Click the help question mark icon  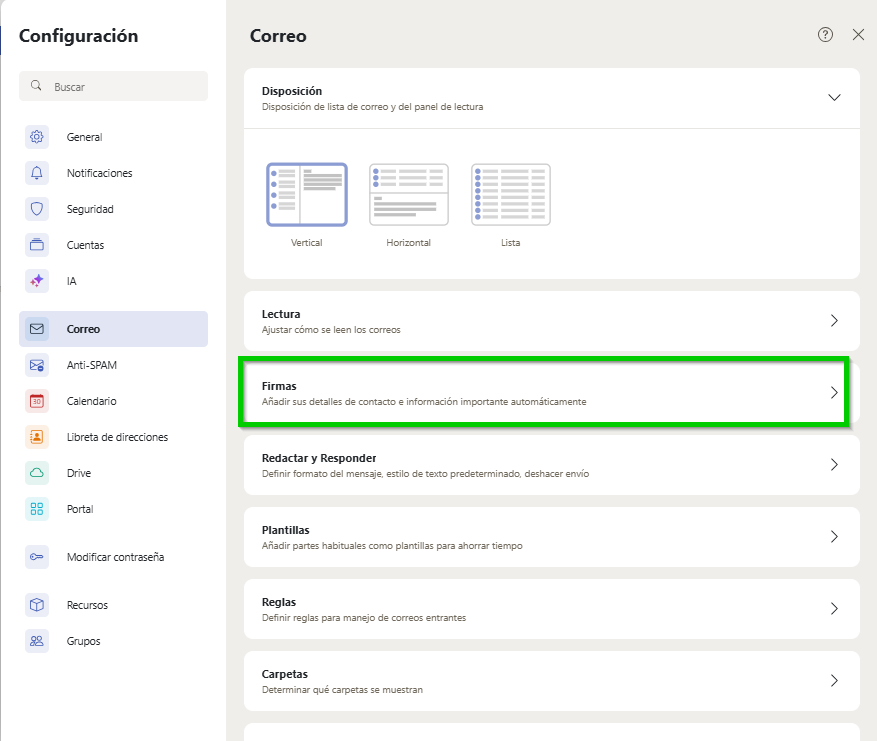point(825,35)
